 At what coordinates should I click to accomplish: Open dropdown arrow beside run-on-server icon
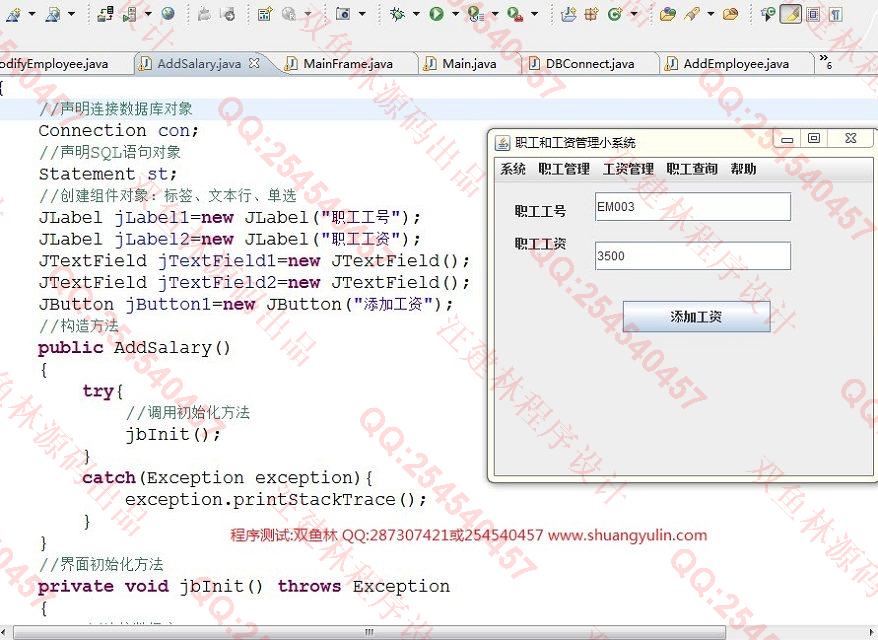[148, 14]
